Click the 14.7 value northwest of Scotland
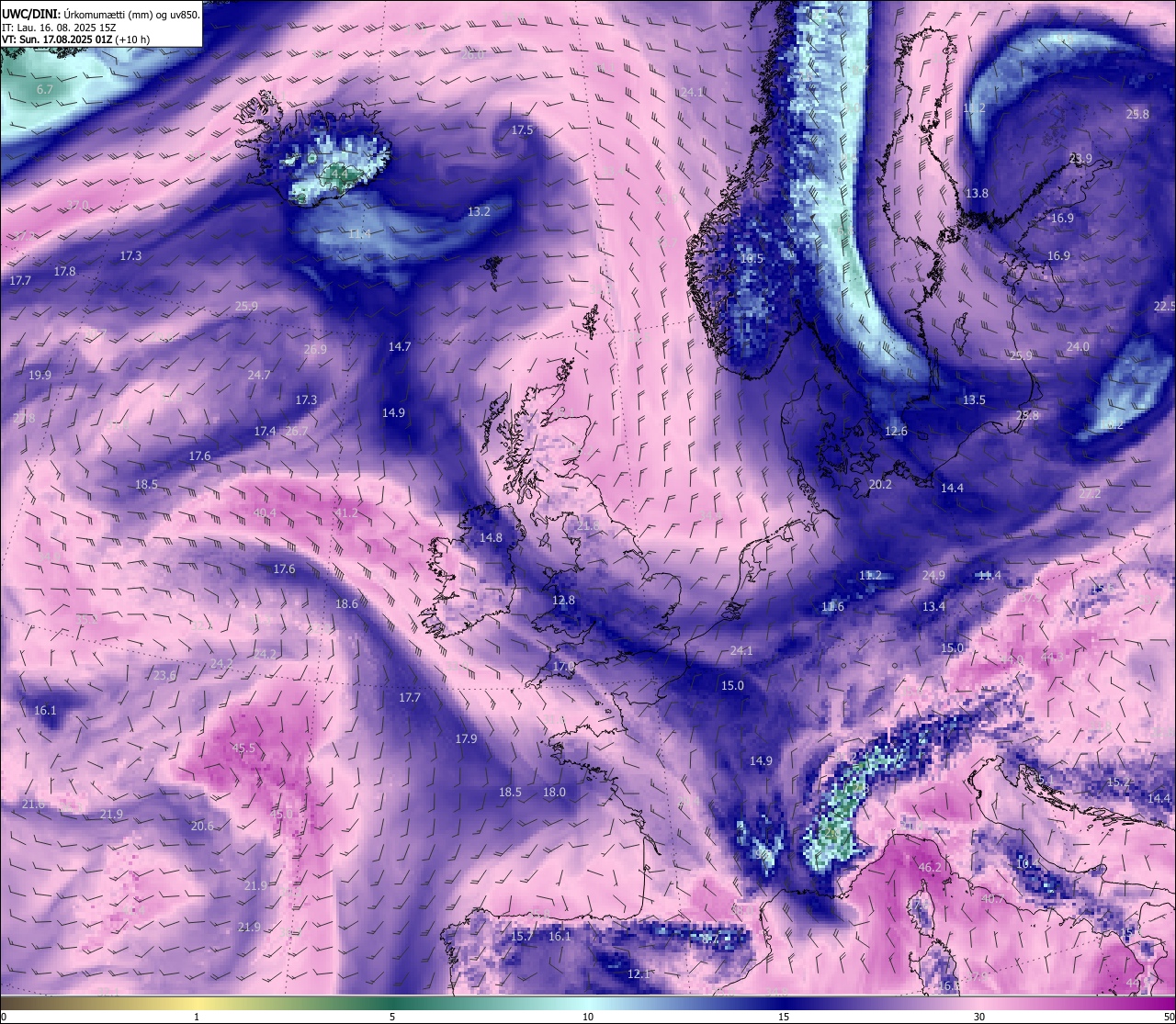Image resolution: width=1176 pixels, height=1024 pixels. [x=399, y=346]
